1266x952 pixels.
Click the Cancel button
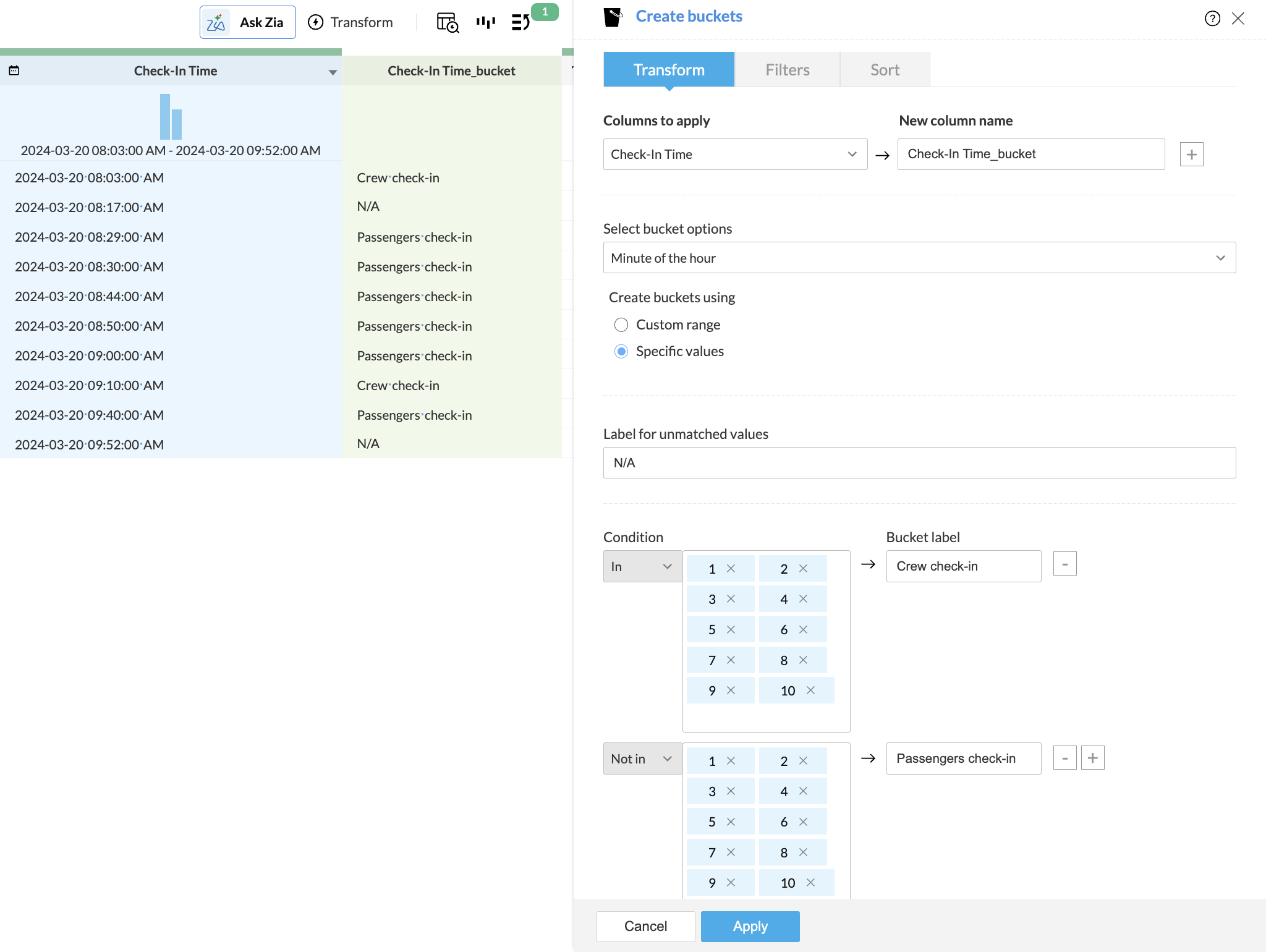point(645,926)
